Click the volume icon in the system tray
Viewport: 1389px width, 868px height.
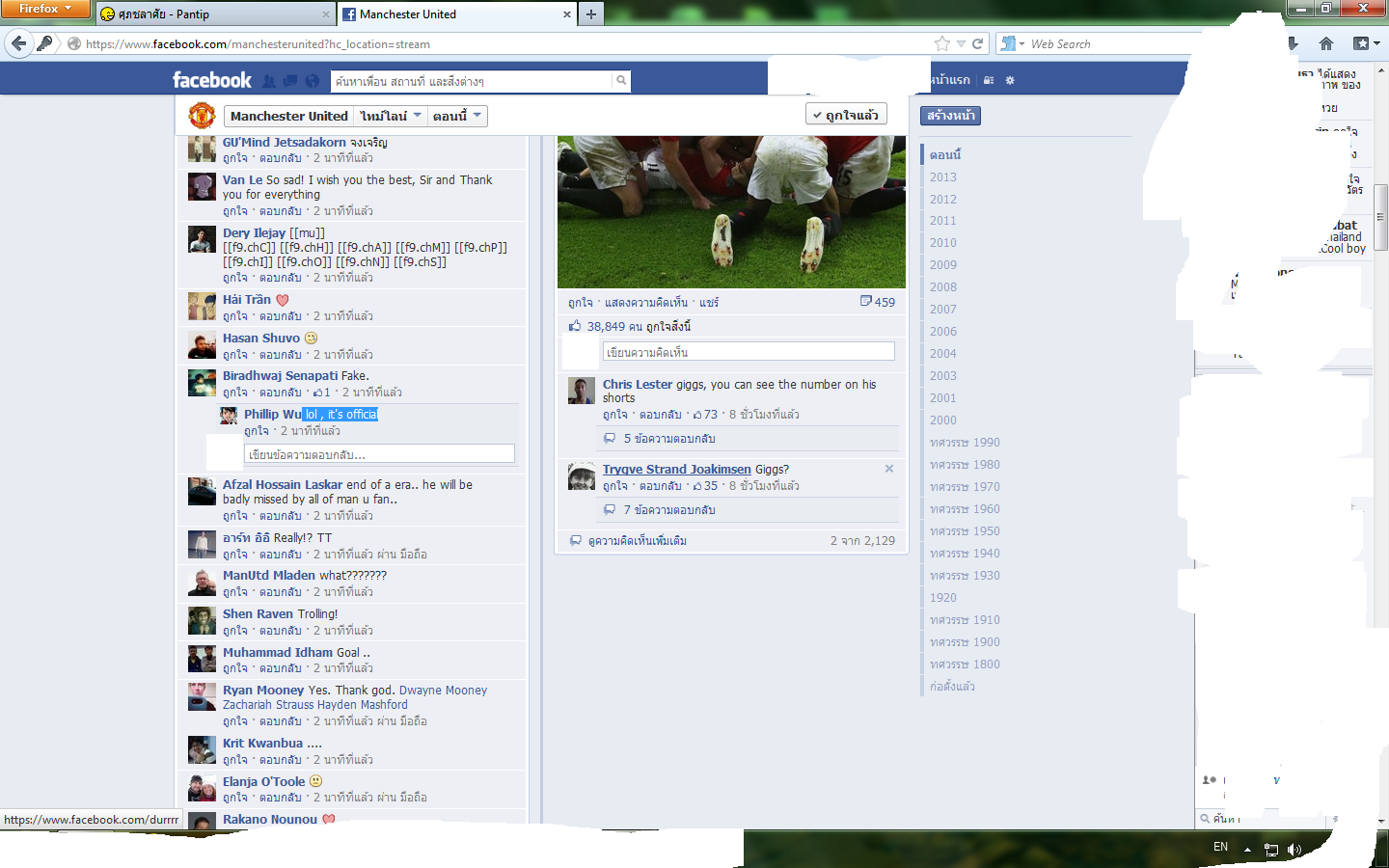click(x=1294, y=850)
